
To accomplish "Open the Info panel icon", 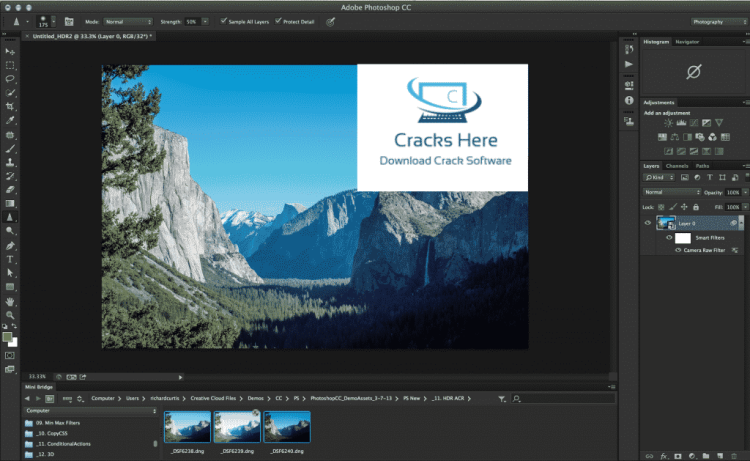I will [629, 100].
